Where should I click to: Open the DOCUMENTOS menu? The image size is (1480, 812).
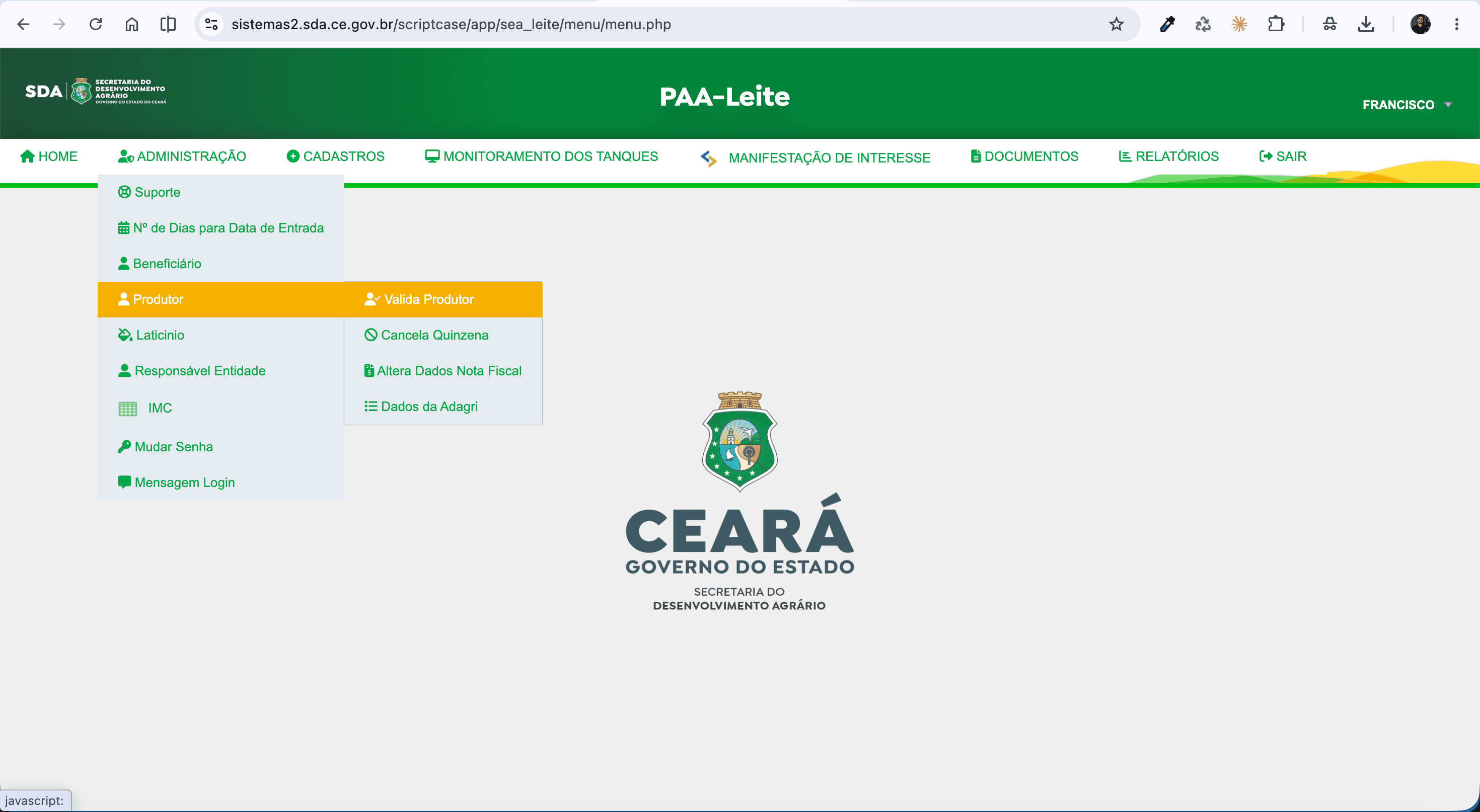click(1024, 156)
